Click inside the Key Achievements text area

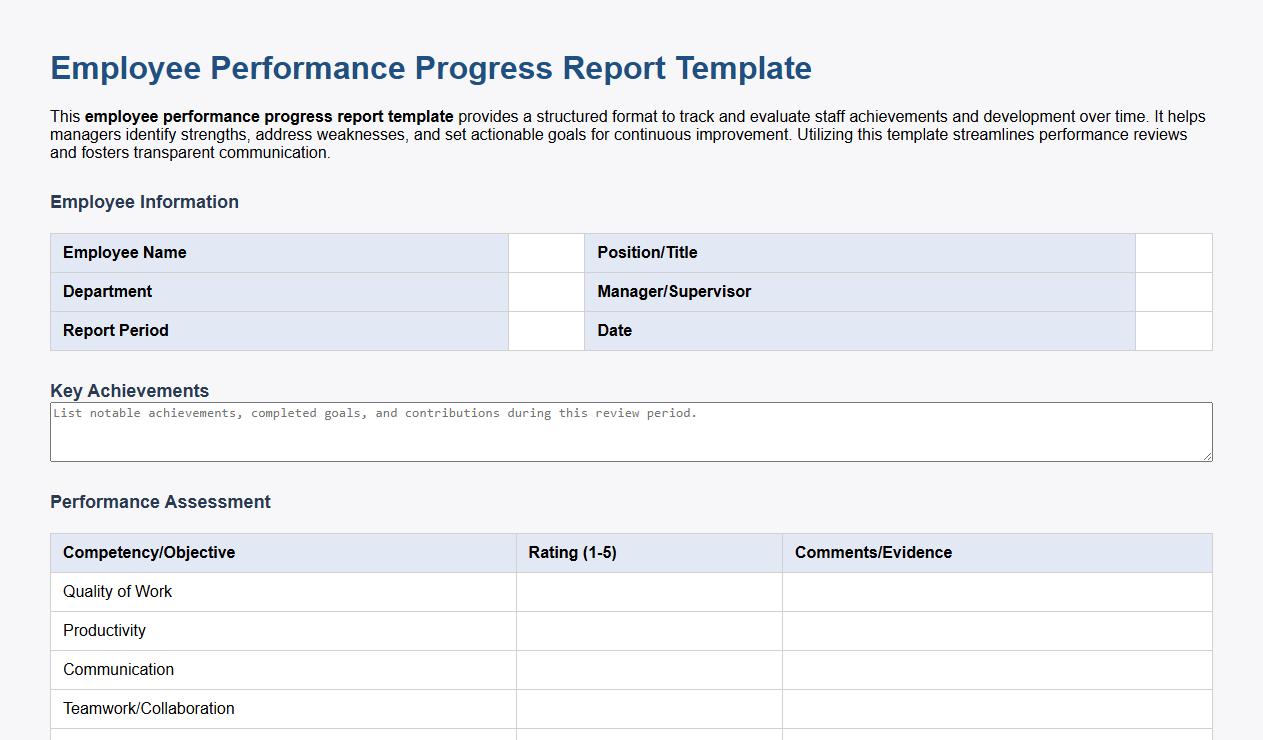click(630, 430)
